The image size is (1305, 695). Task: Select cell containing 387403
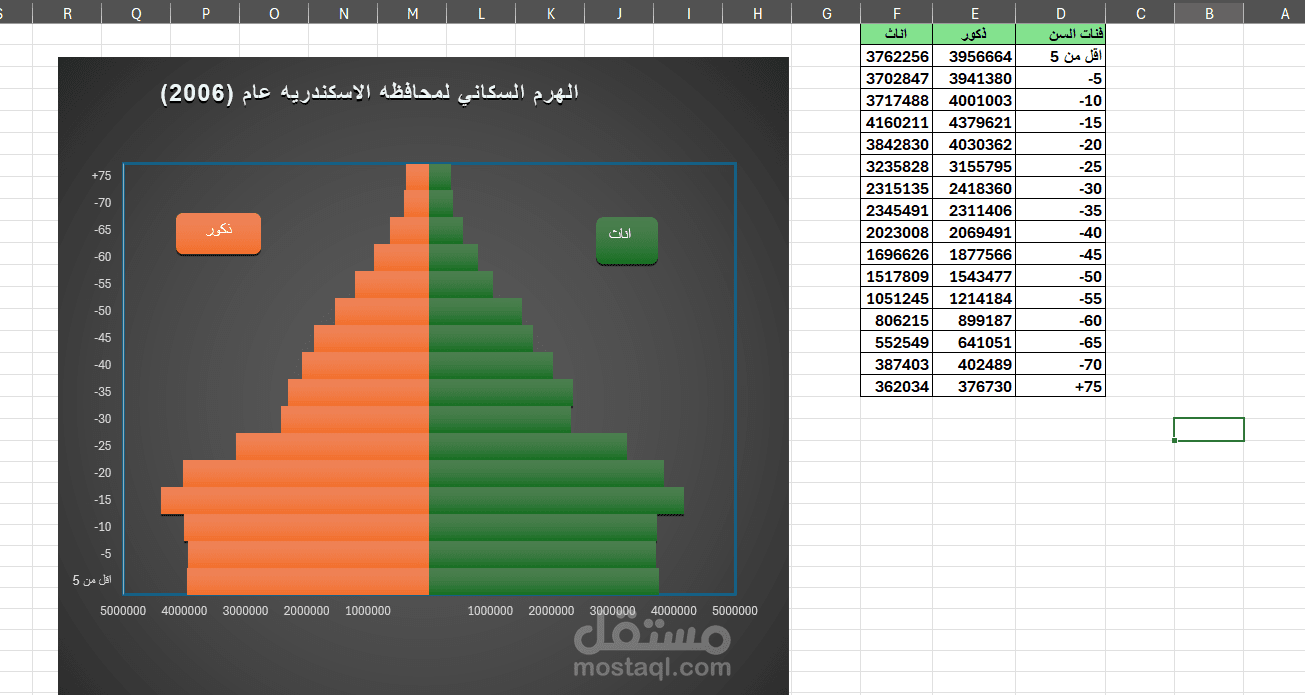[896, 365]
